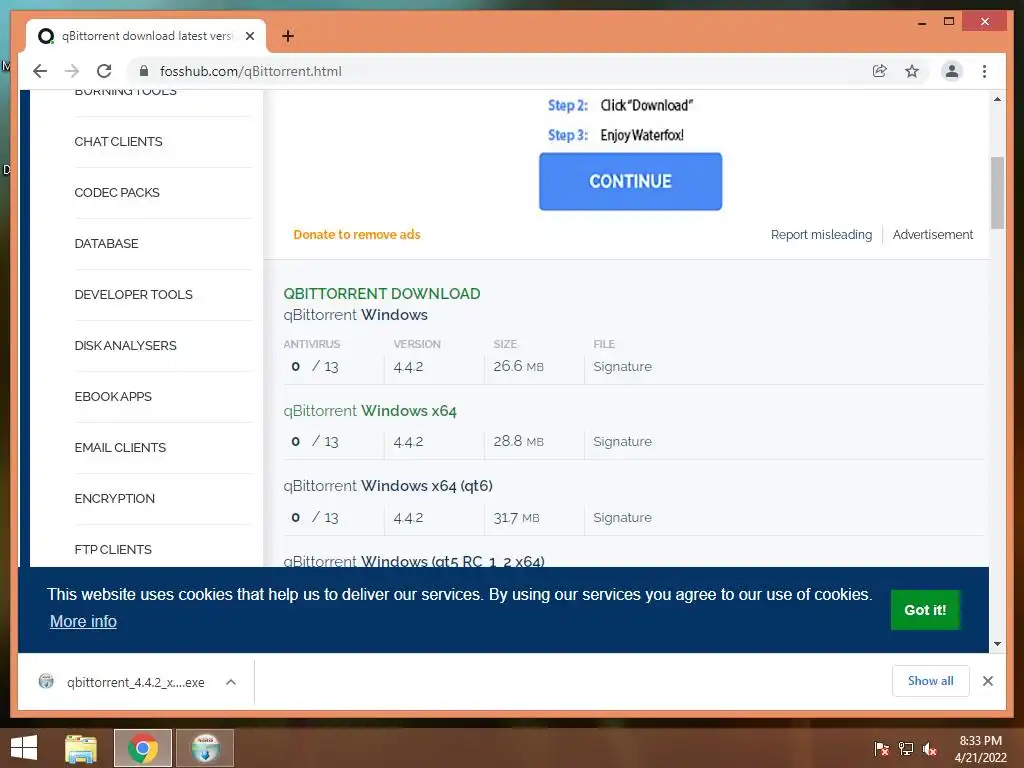Switch to Chrome in the taskbar
1024x768 pixels.
143,748
